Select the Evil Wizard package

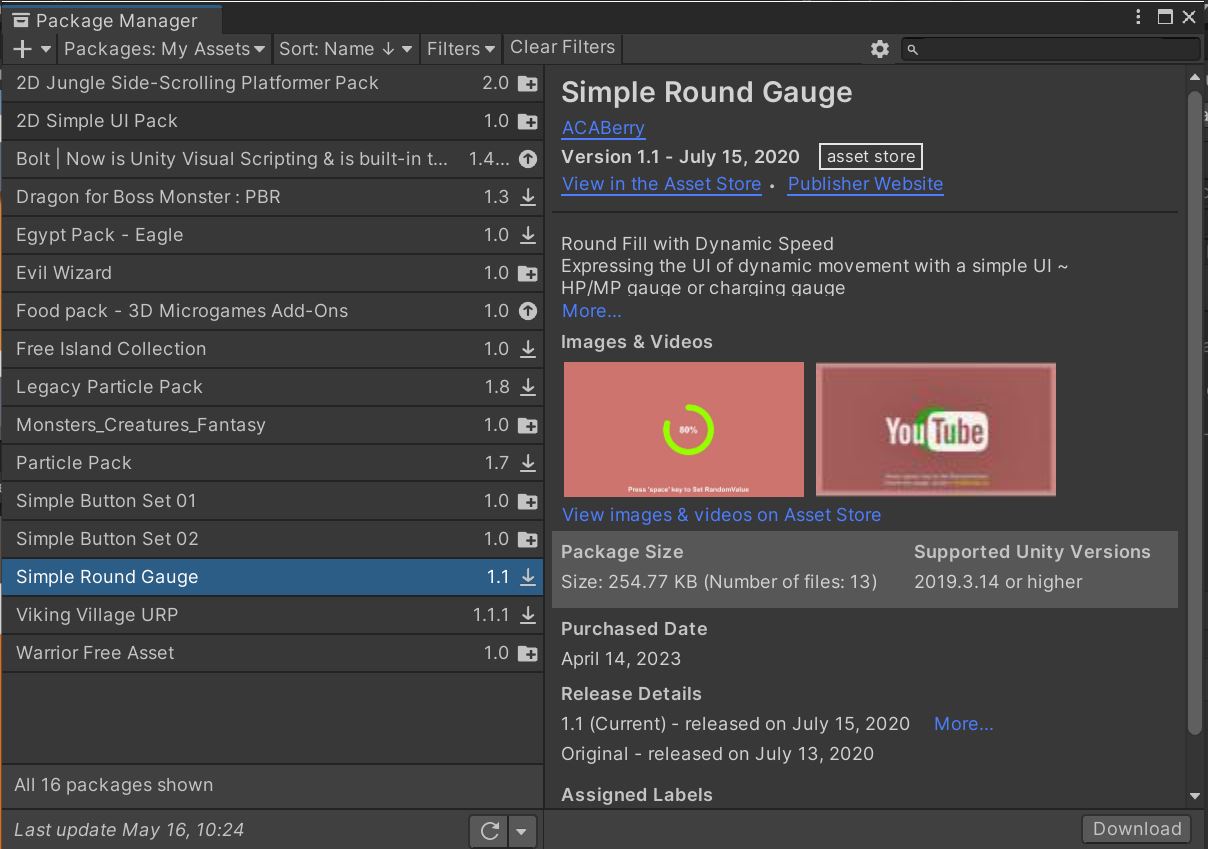pos(272,274)
